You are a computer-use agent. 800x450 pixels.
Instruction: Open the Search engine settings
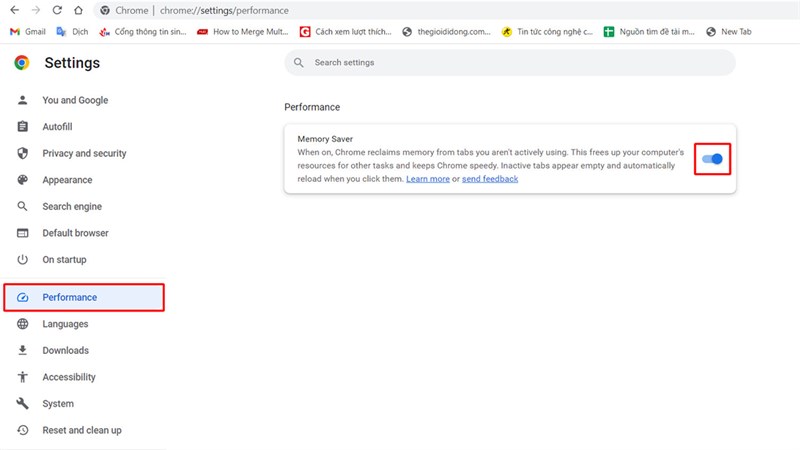click(x=72, y=206)
